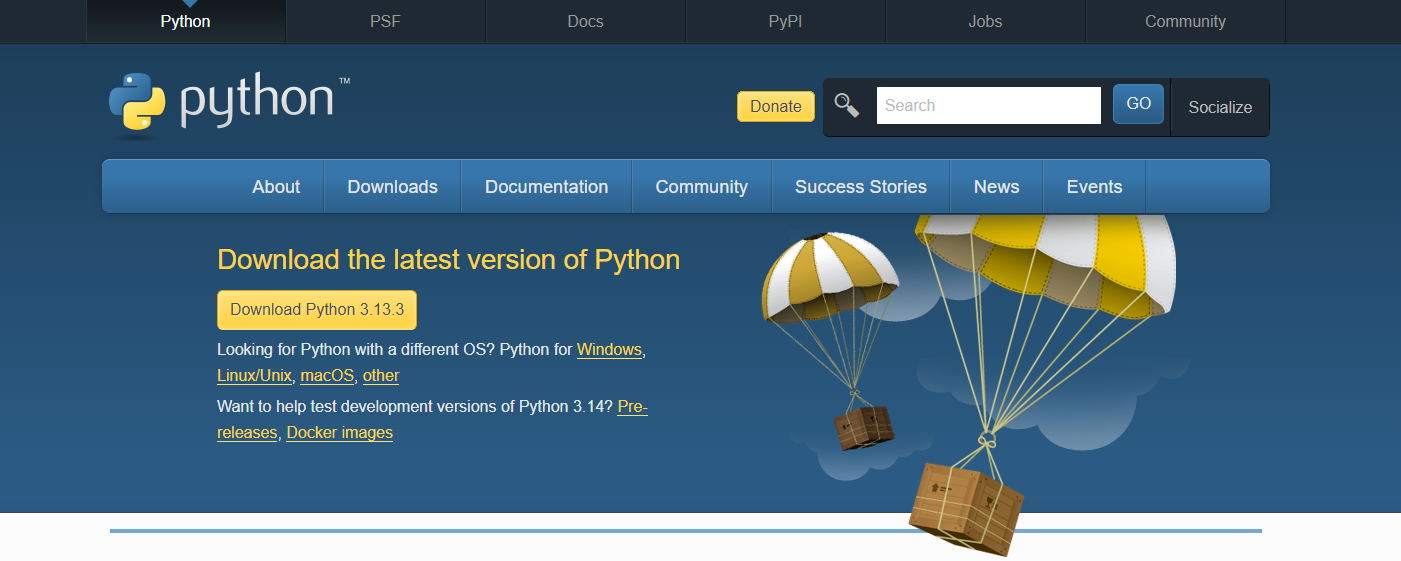Open the Success Stories menu
1401x561 pixels.
860,187
